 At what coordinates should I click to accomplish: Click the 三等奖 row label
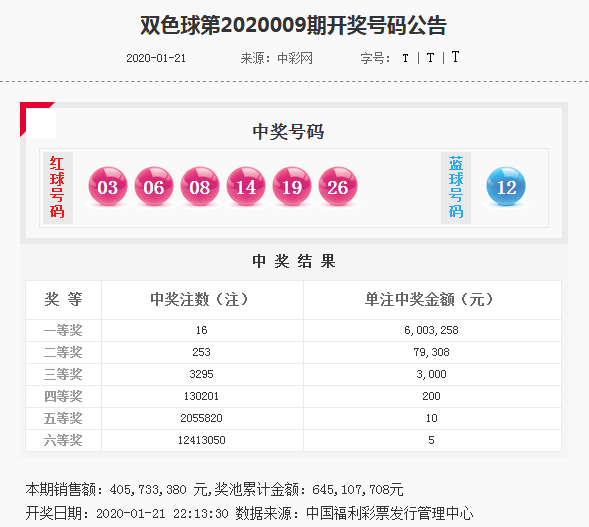[x=63, y=374]
